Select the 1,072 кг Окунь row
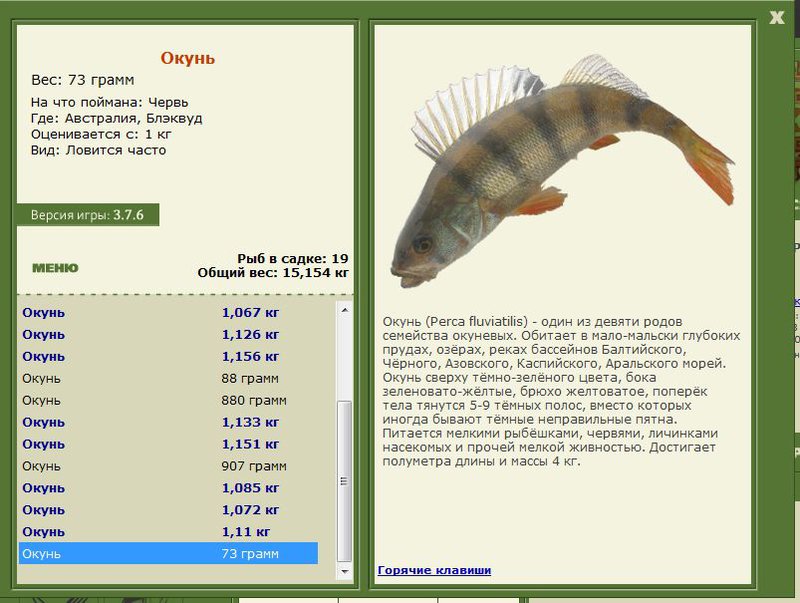 168,510
